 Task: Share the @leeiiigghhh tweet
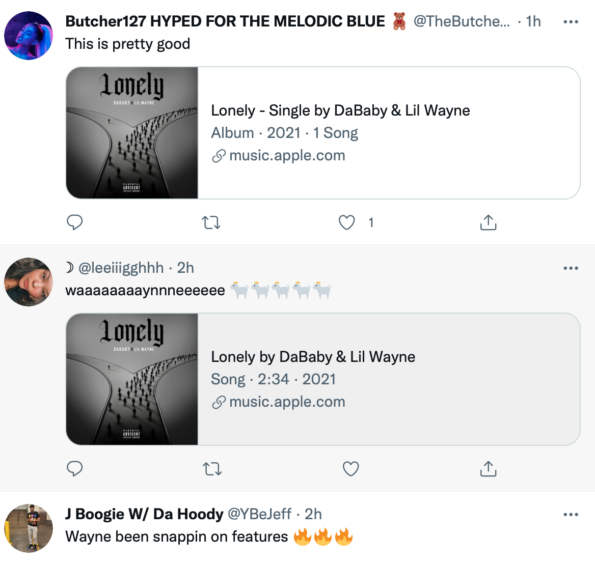point(488,469)
